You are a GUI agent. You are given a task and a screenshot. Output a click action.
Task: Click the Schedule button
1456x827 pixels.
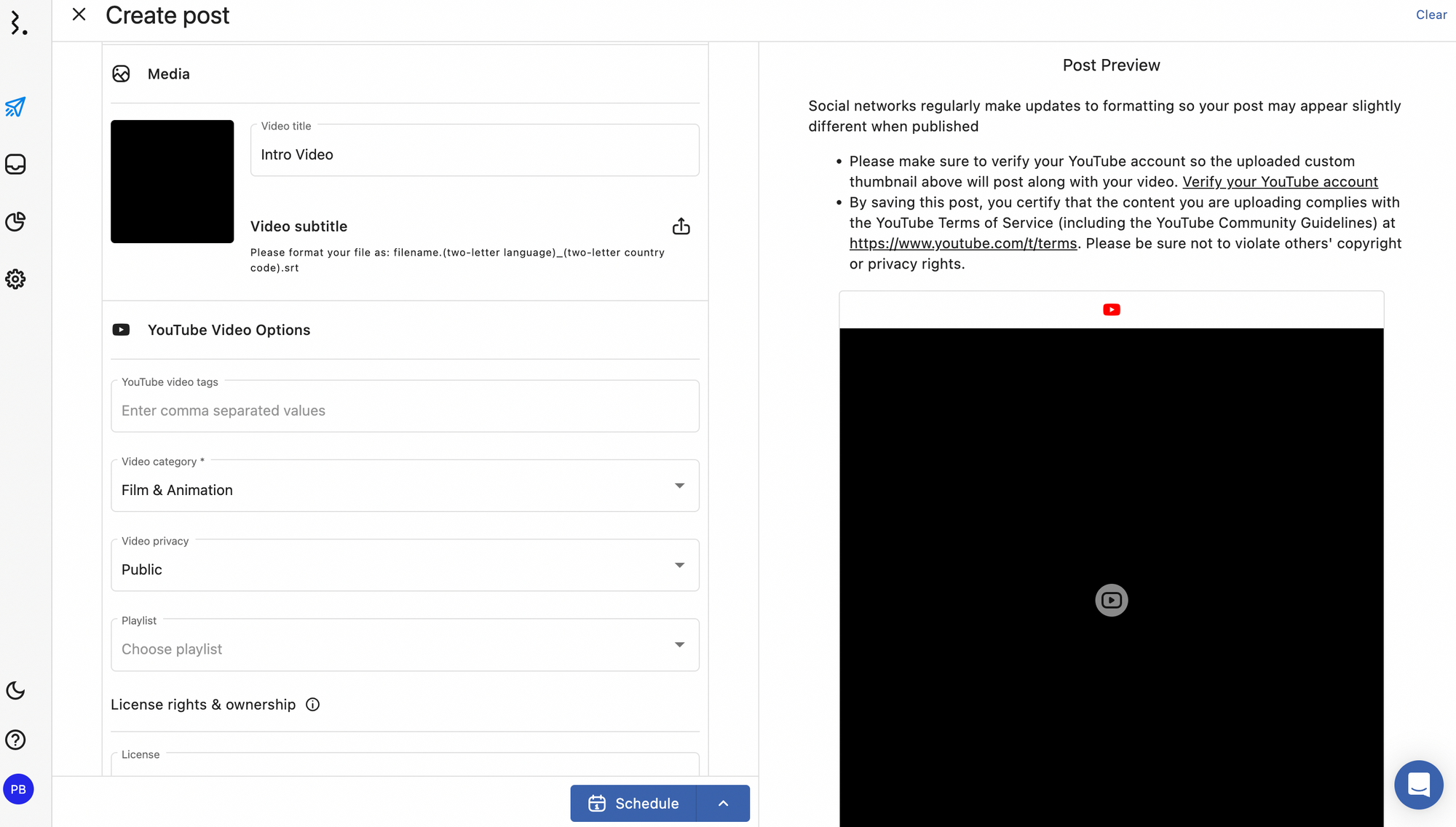(x=633, y=803)
